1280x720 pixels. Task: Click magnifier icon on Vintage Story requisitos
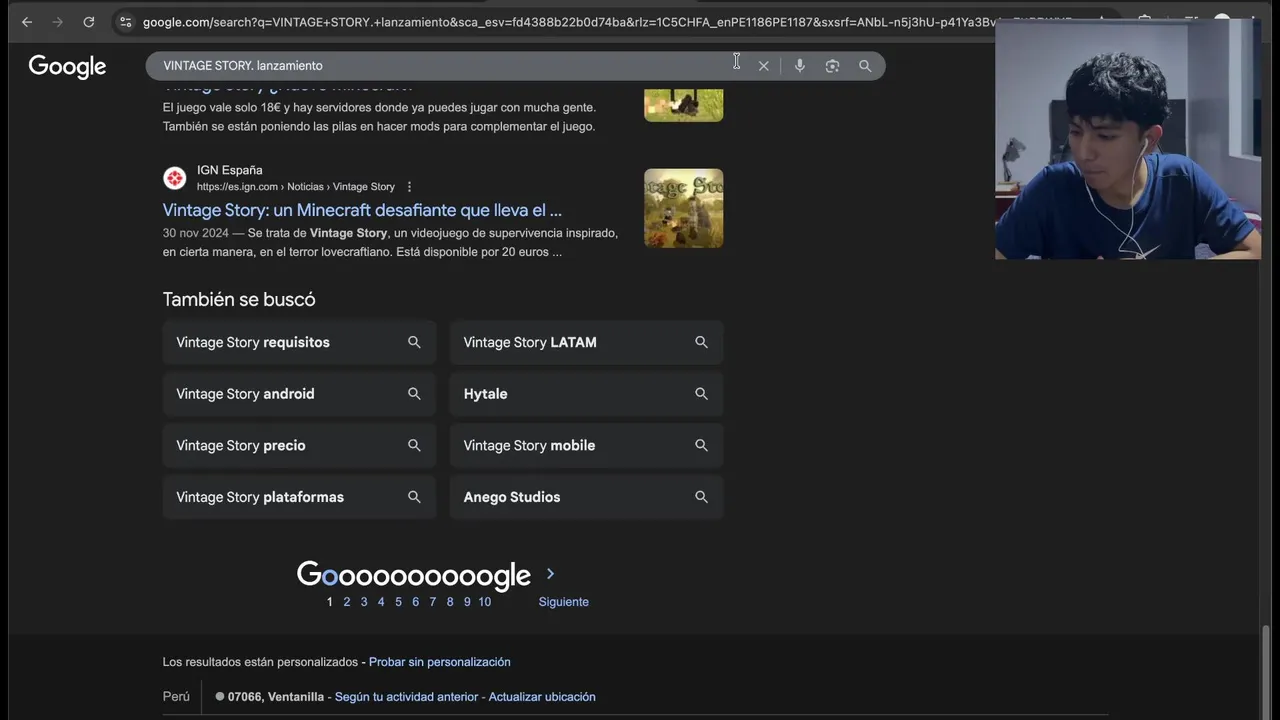tap(414, 342)
